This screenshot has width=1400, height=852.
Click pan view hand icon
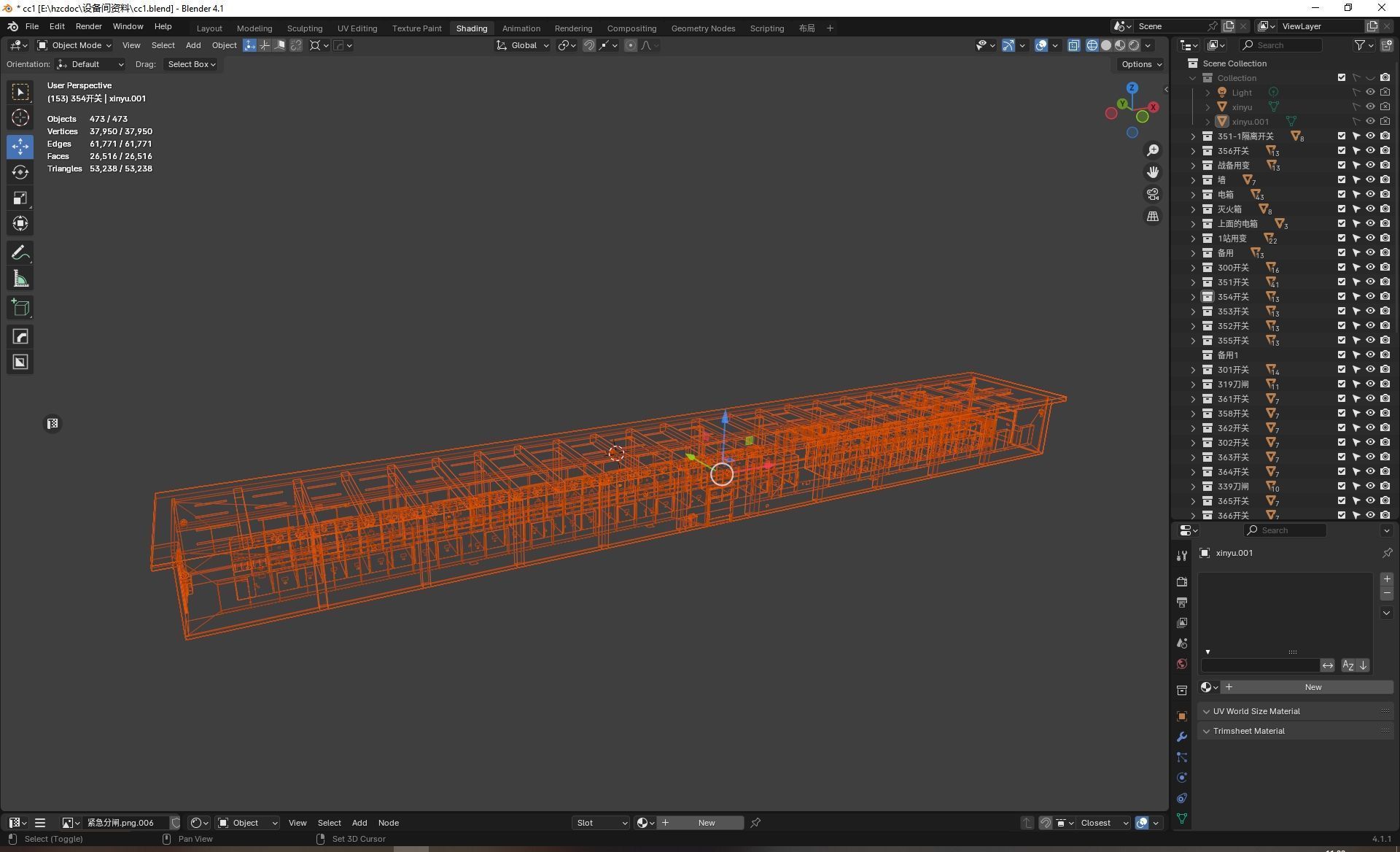pyautogui.click(x=1153, y=172)
